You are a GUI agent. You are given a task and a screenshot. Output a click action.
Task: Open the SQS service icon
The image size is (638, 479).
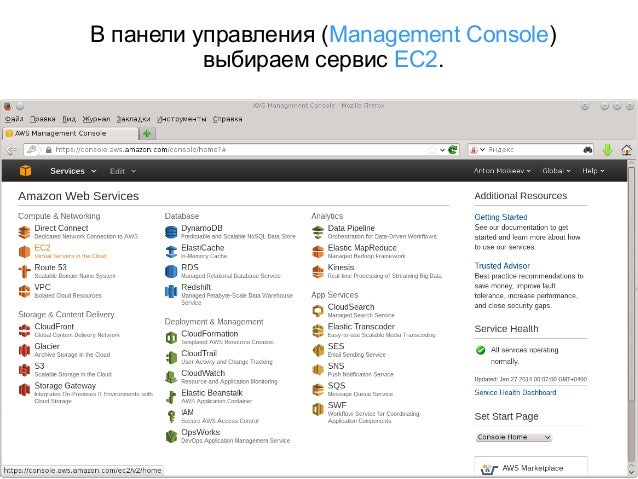(x=318, y=389)
